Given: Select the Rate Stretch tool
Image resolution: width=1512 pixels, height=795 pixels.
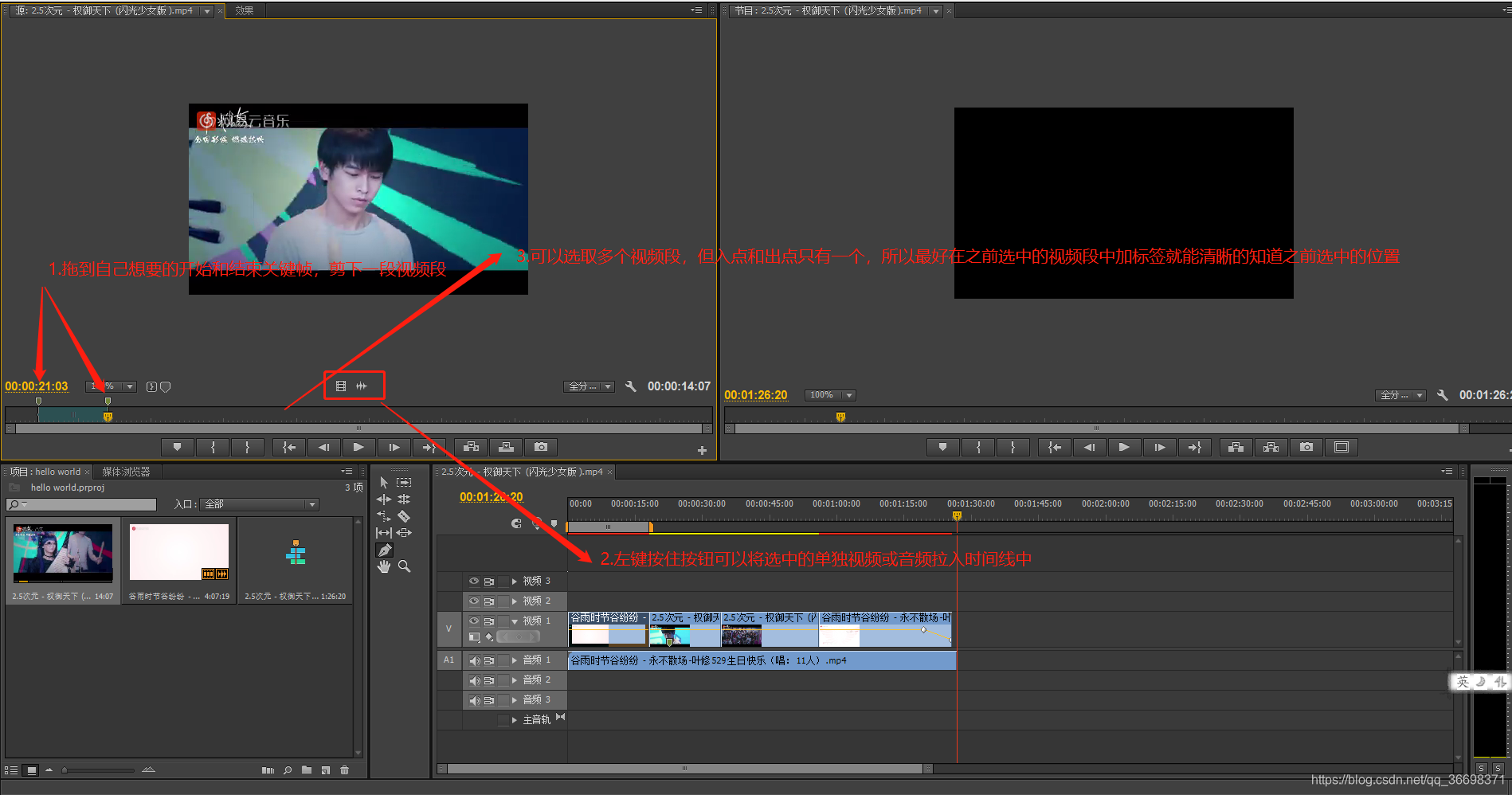Looking at the screenshot, I should (x=384, y=516).
